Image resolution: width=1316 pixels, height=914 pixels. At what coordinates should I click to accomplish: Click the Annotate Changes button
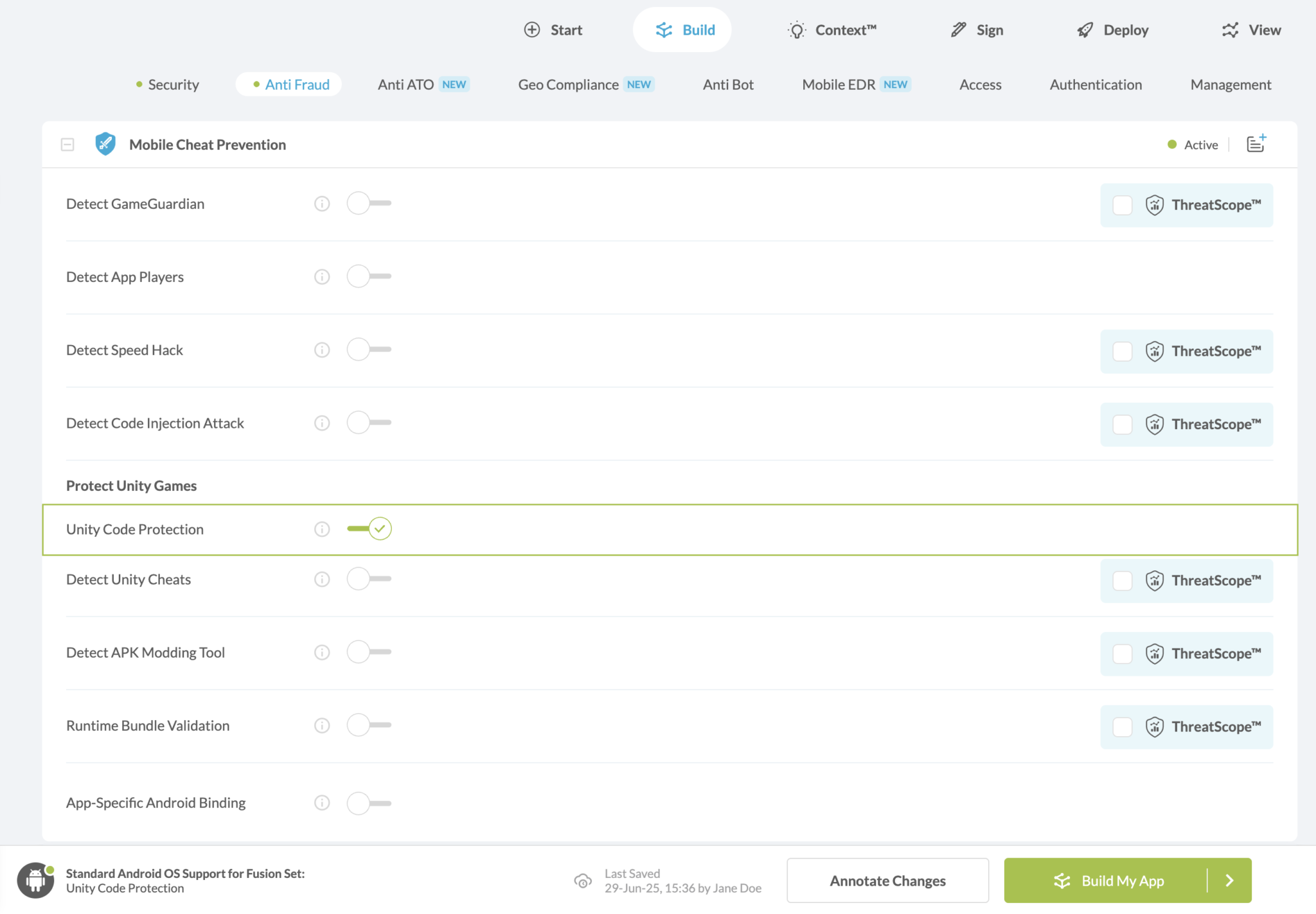coord(887,881)
